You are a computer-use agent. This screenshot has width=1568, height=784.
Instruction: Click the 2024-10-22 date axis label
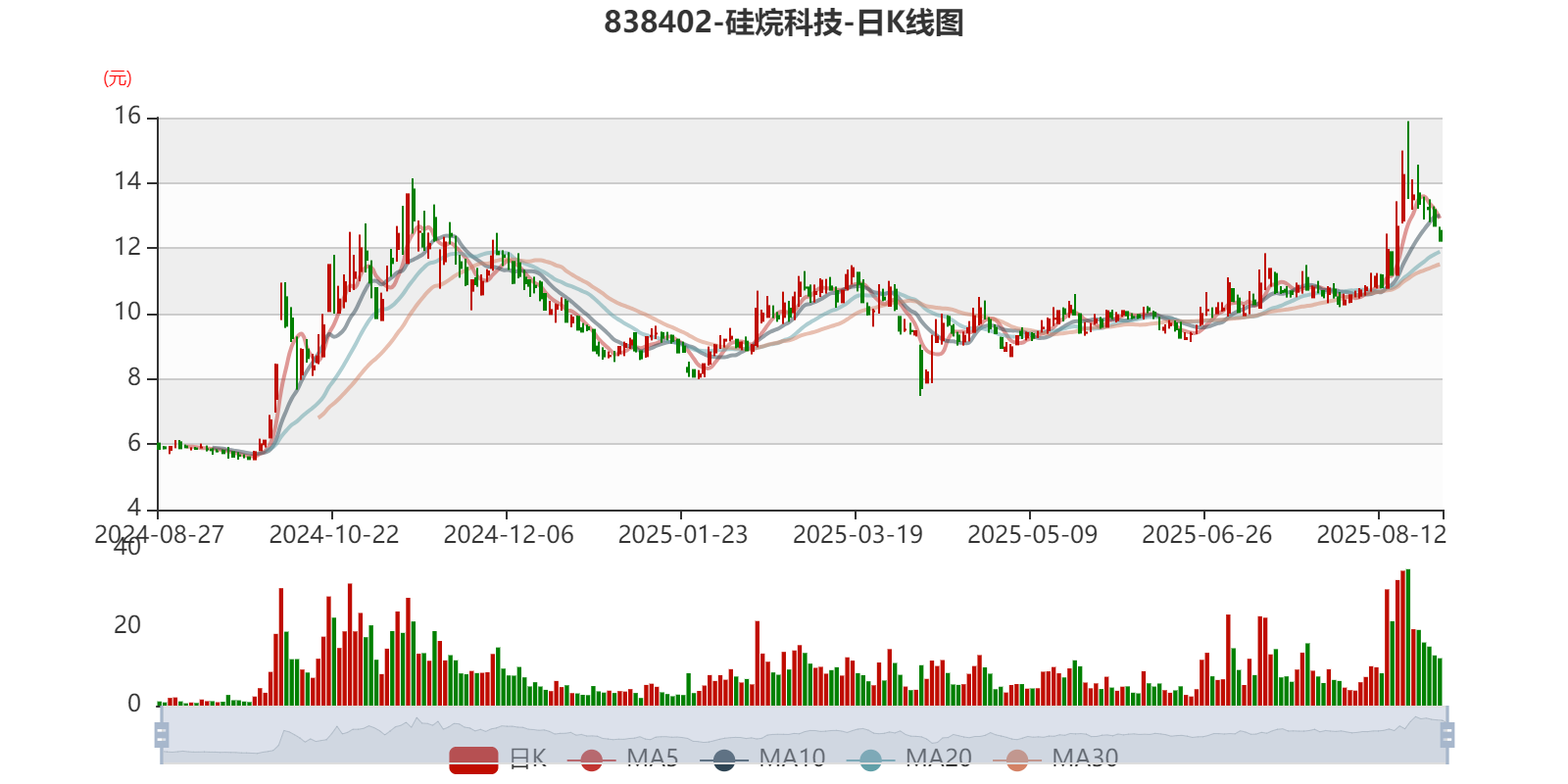coord(334,535)
